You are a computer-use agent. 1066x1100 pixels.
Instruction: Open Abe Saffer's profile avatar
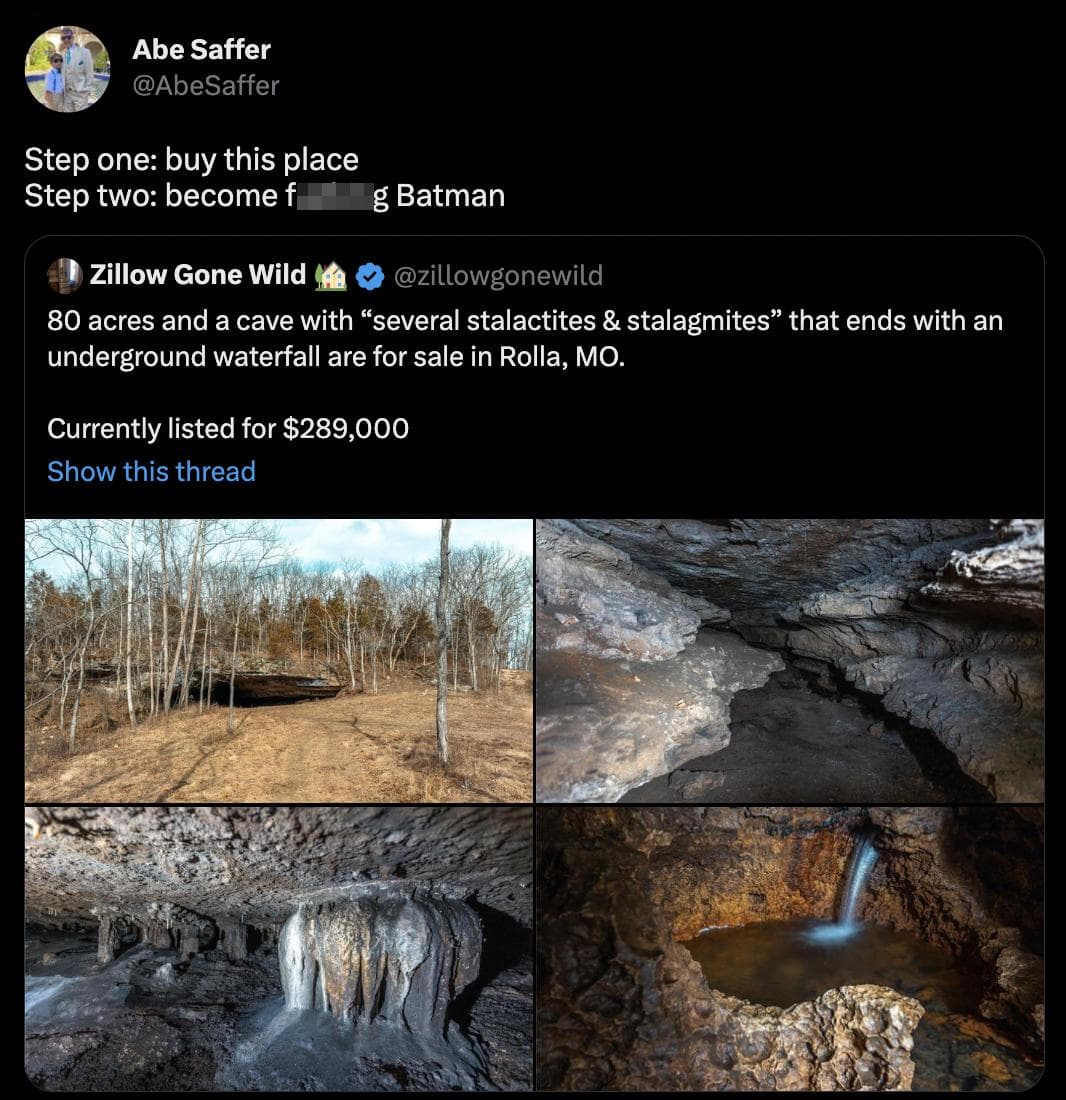67,67
